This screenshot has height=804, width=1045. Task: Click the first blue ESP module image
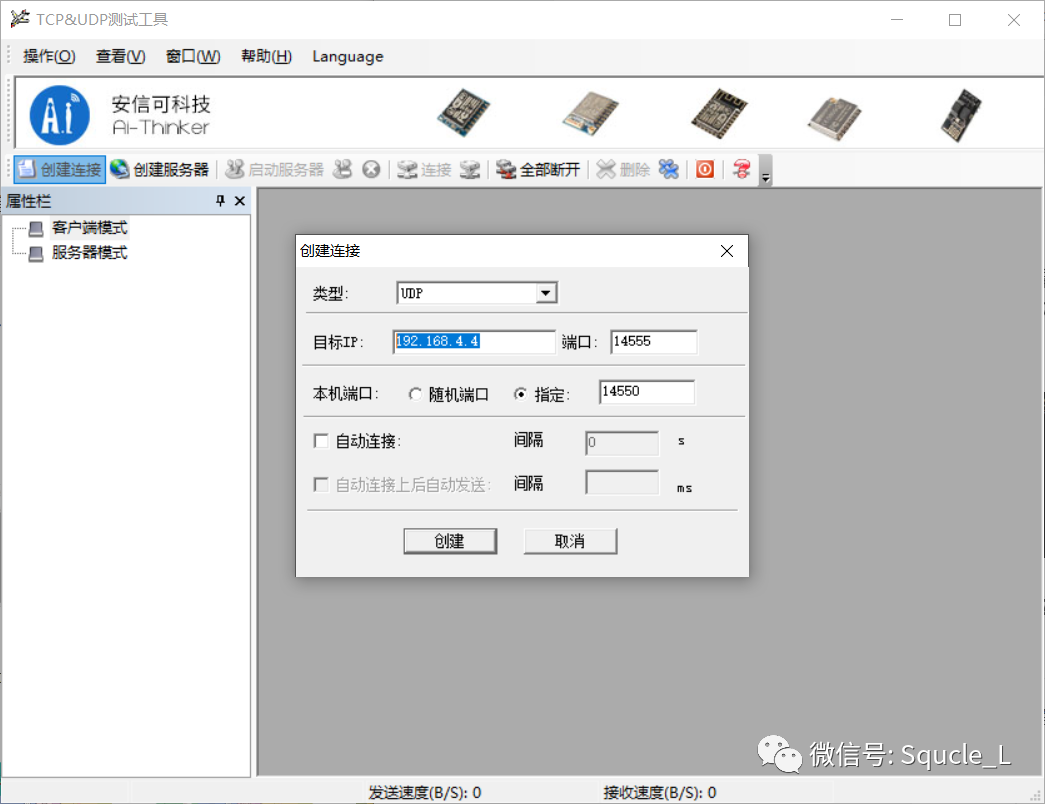pos(463,113)
